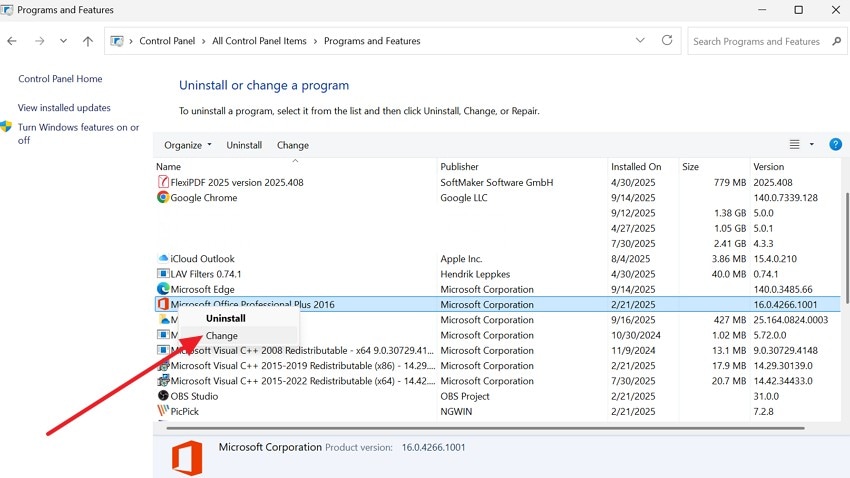Click the NGWIN publisher cell
Screen dimensions: 850x478
pos(456,411)
